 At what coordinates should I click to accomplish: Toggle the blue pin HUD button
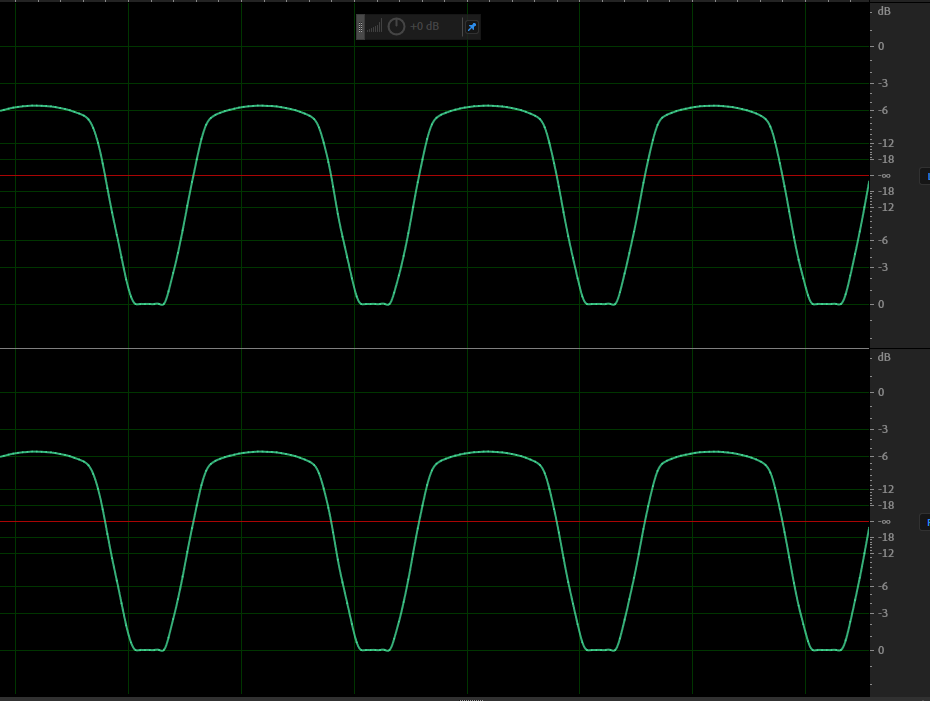472,27
